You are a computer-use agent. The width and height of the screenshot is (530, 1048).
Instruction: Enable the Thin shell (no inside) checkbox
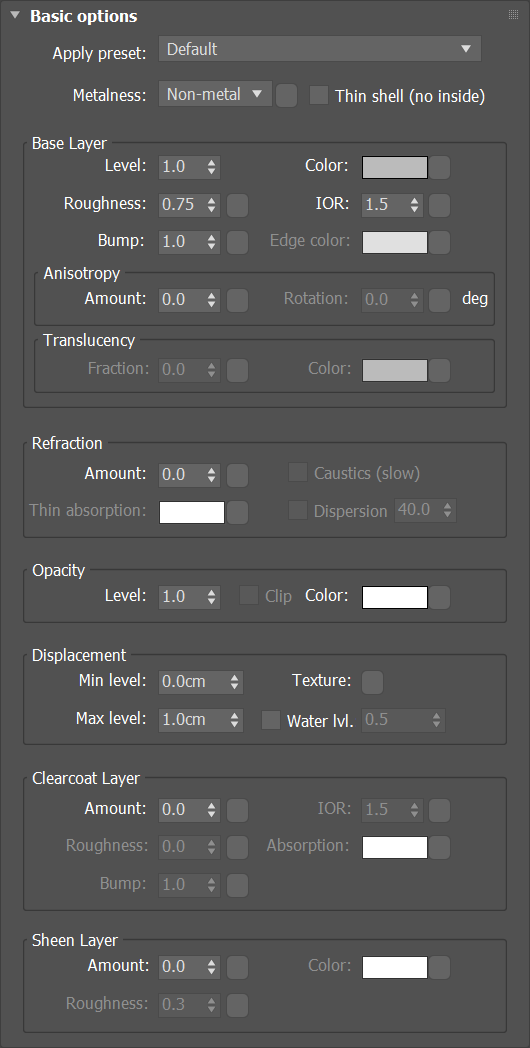click(319, 96)
